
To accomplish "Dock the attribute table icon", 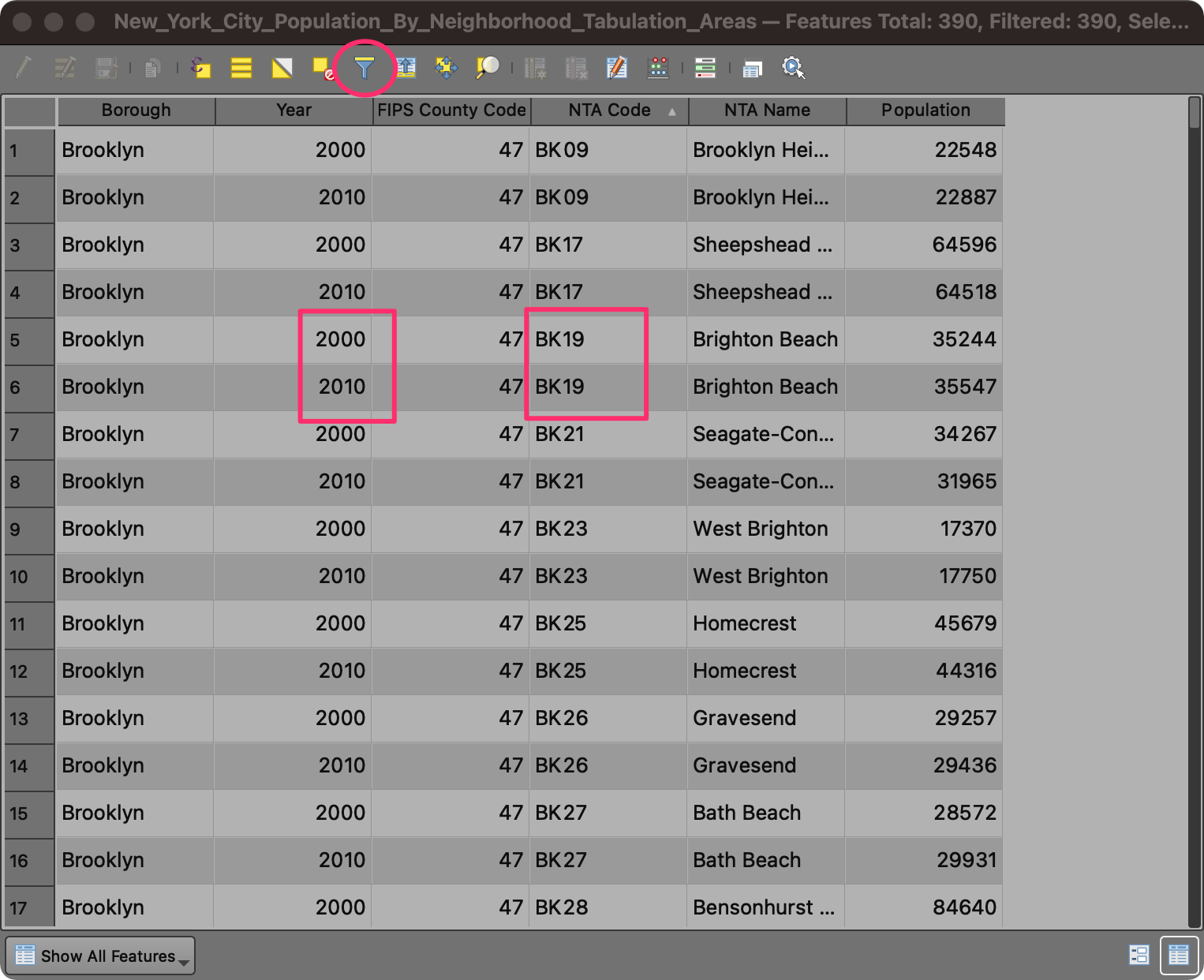I will pyautogui.click(x=753, y=69).
